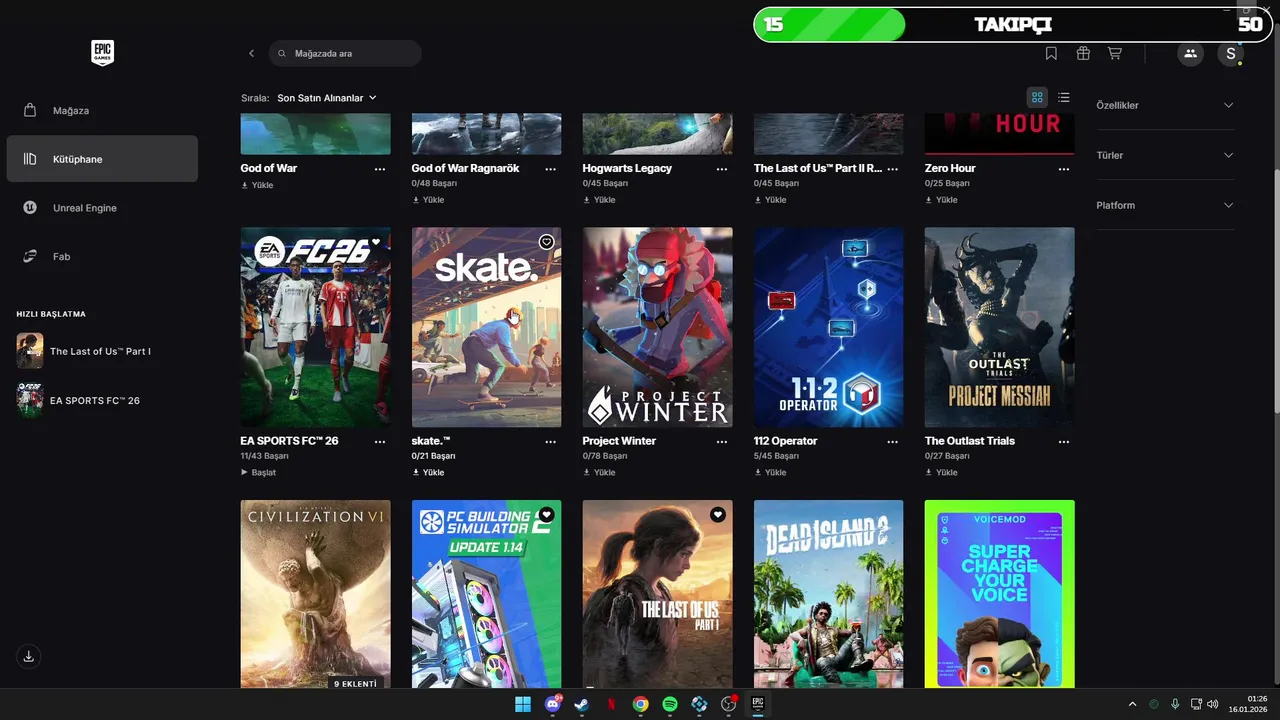The height and width of the screenshot is (720, 1280).
Task: Open options menu for Project Winter
Action: pyautogui.click(x=722, y=441)
